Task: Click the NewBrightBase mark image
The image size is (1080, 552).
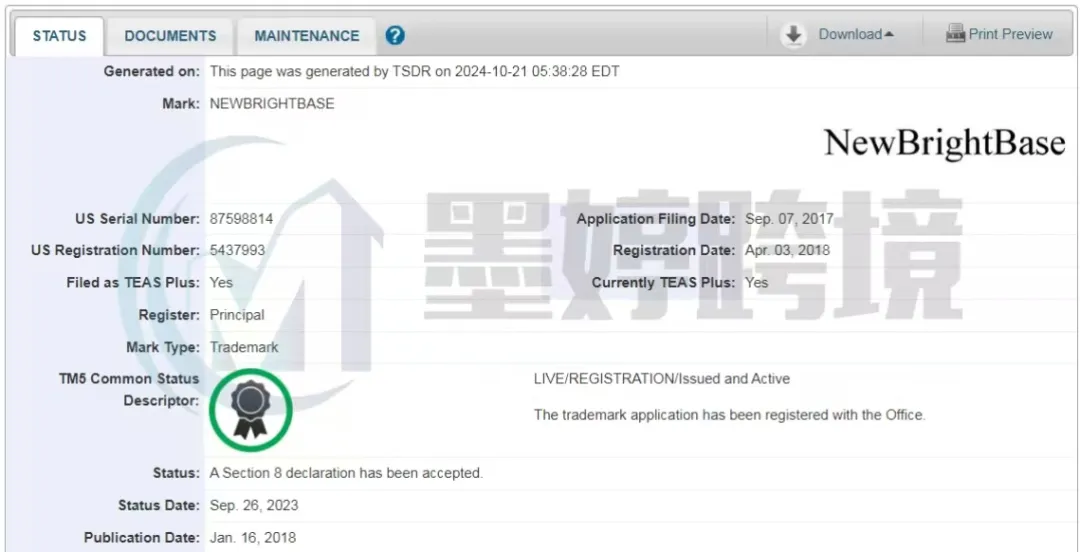Action: pos(944,143)
